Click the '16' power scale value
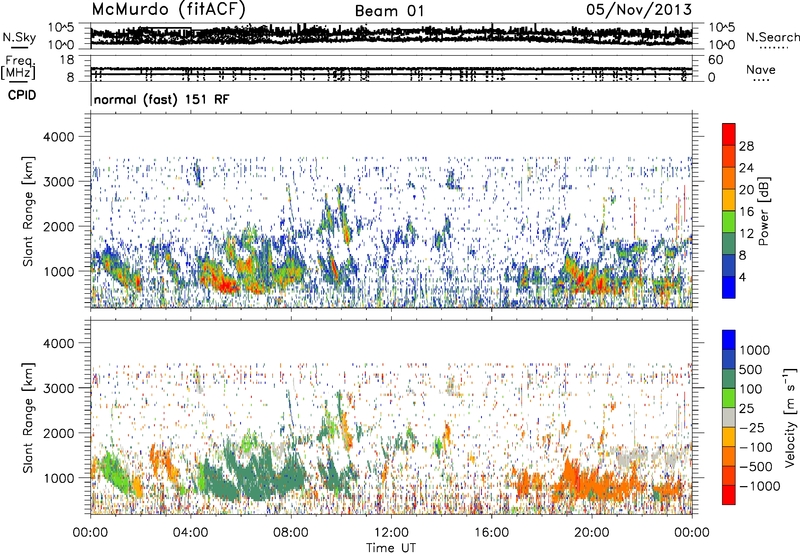 [746, 212]
